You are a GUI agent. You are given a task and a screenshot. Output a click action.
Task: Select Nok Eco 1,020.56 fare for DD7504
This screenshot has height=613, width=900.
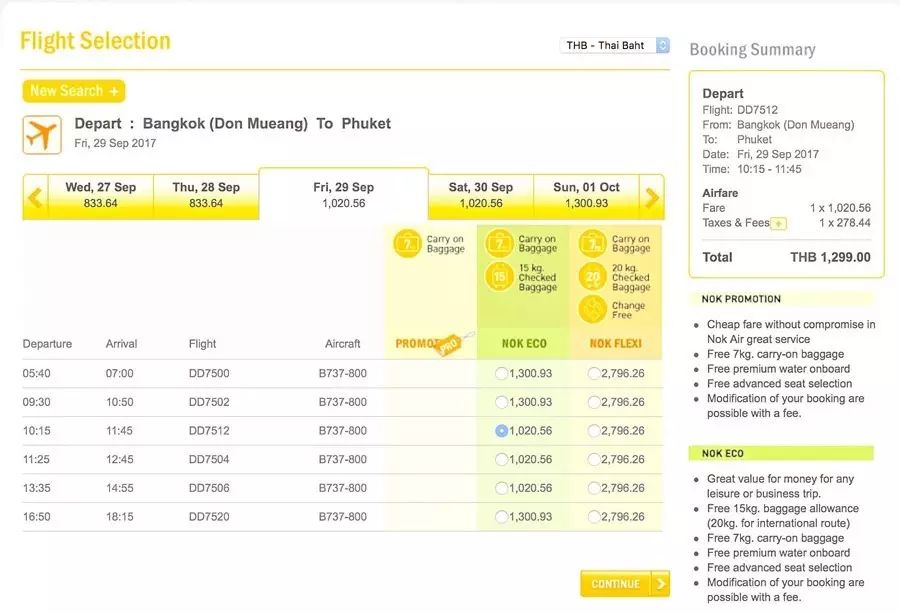tap(501, 460)
